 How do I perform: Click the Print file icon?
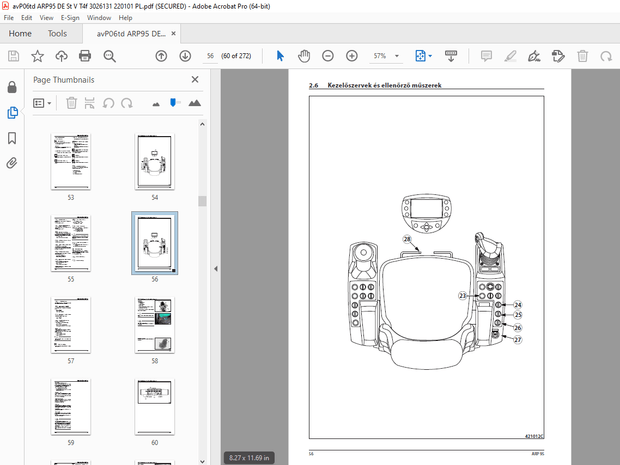tap(85, 57)
